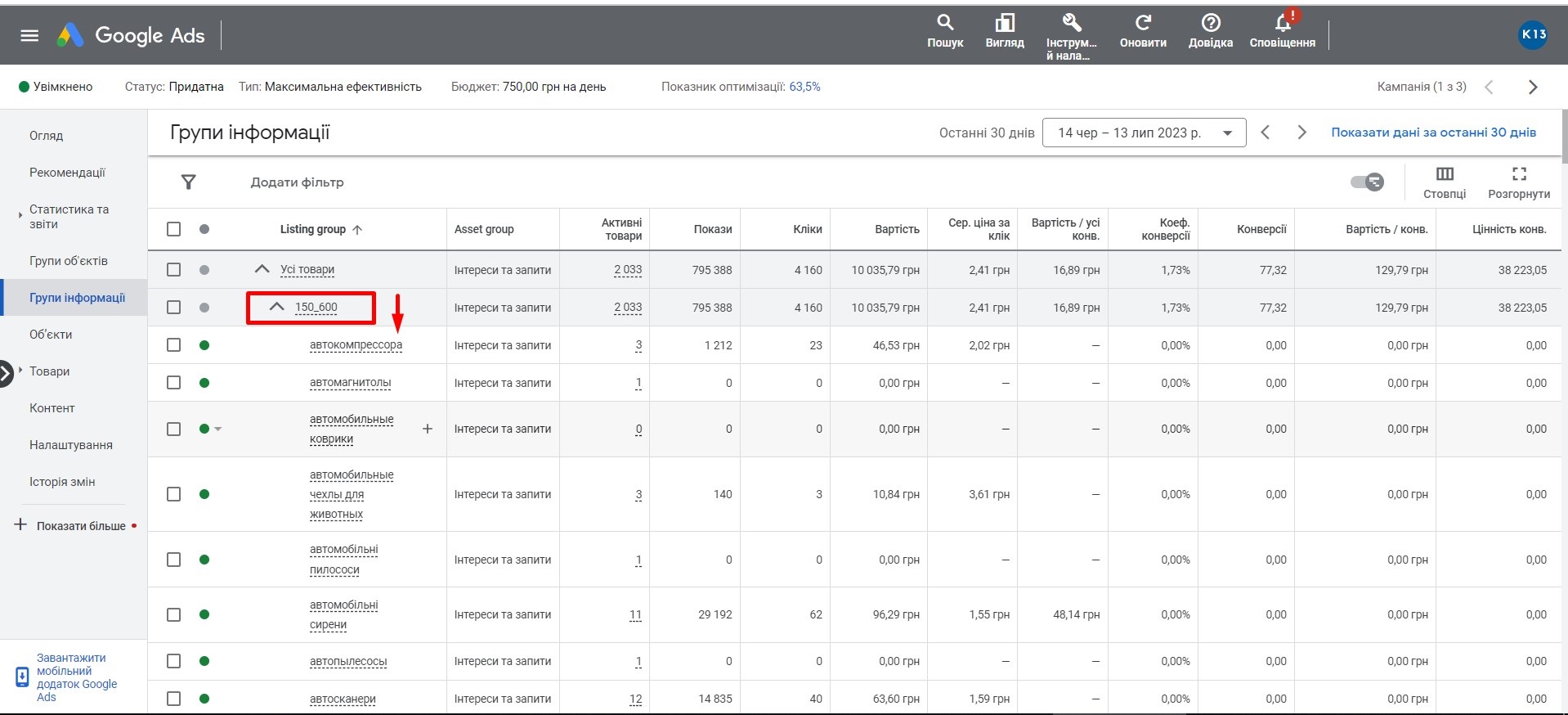
Task: Tick checkbox for автомобильные коврики row
Action: [x=173, y=429]
